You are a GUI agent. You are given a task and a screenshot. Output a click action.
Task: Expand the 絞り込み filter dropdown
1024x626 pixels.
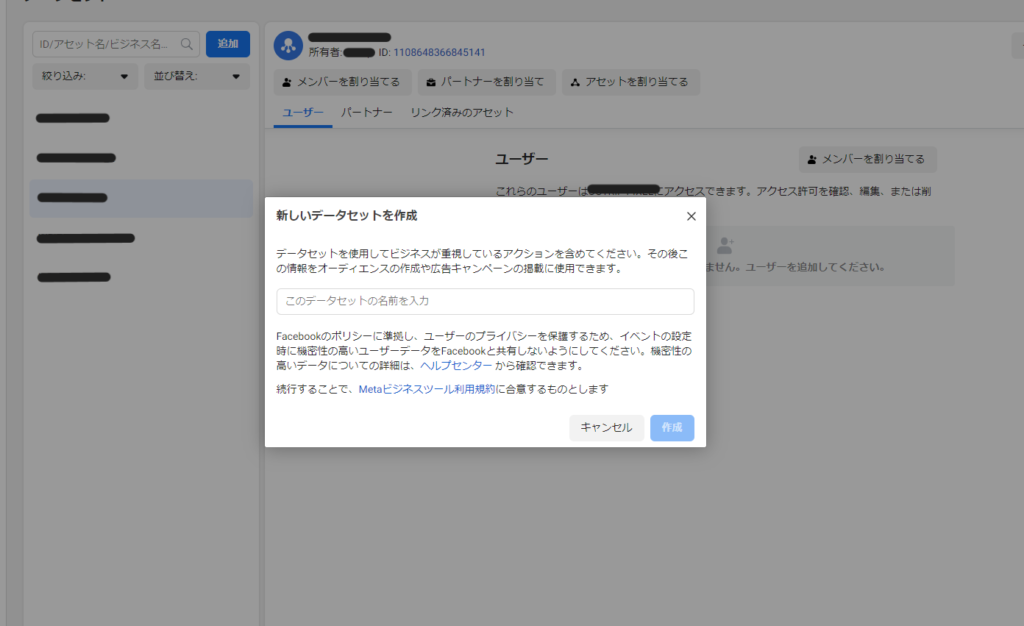click(85, 76)
